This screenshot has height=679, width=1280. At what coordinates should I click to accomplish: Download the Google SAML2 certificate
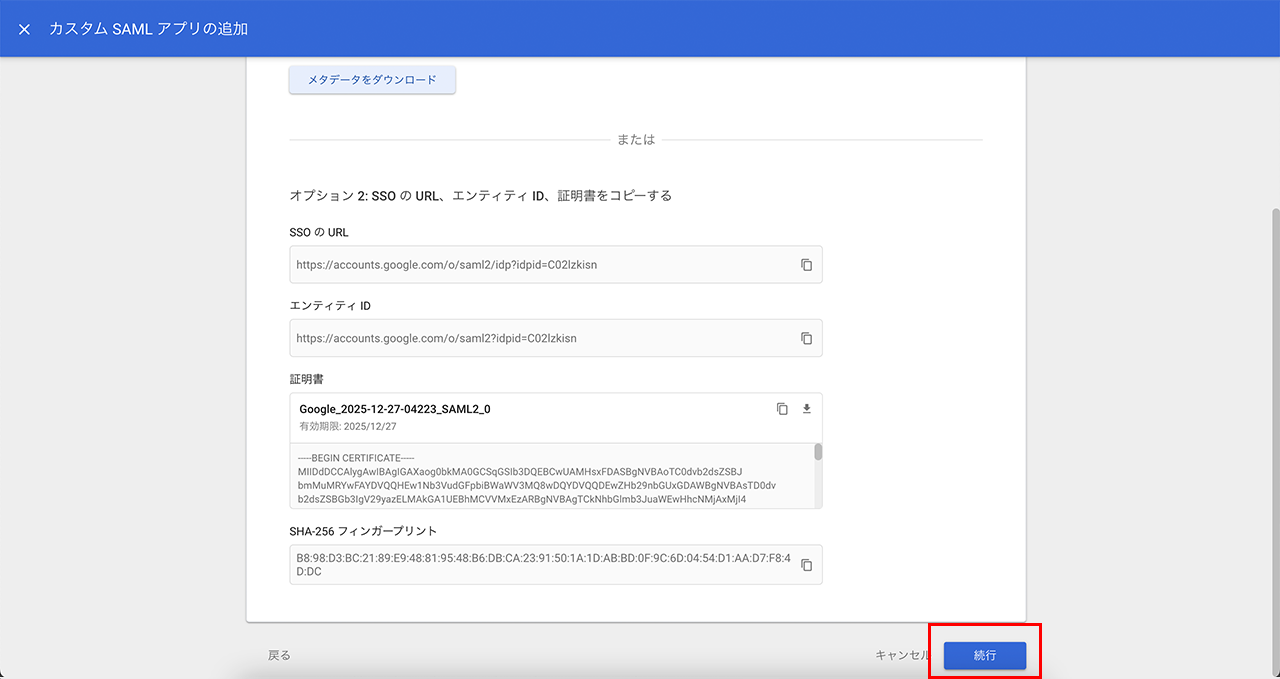coord(807,409)
